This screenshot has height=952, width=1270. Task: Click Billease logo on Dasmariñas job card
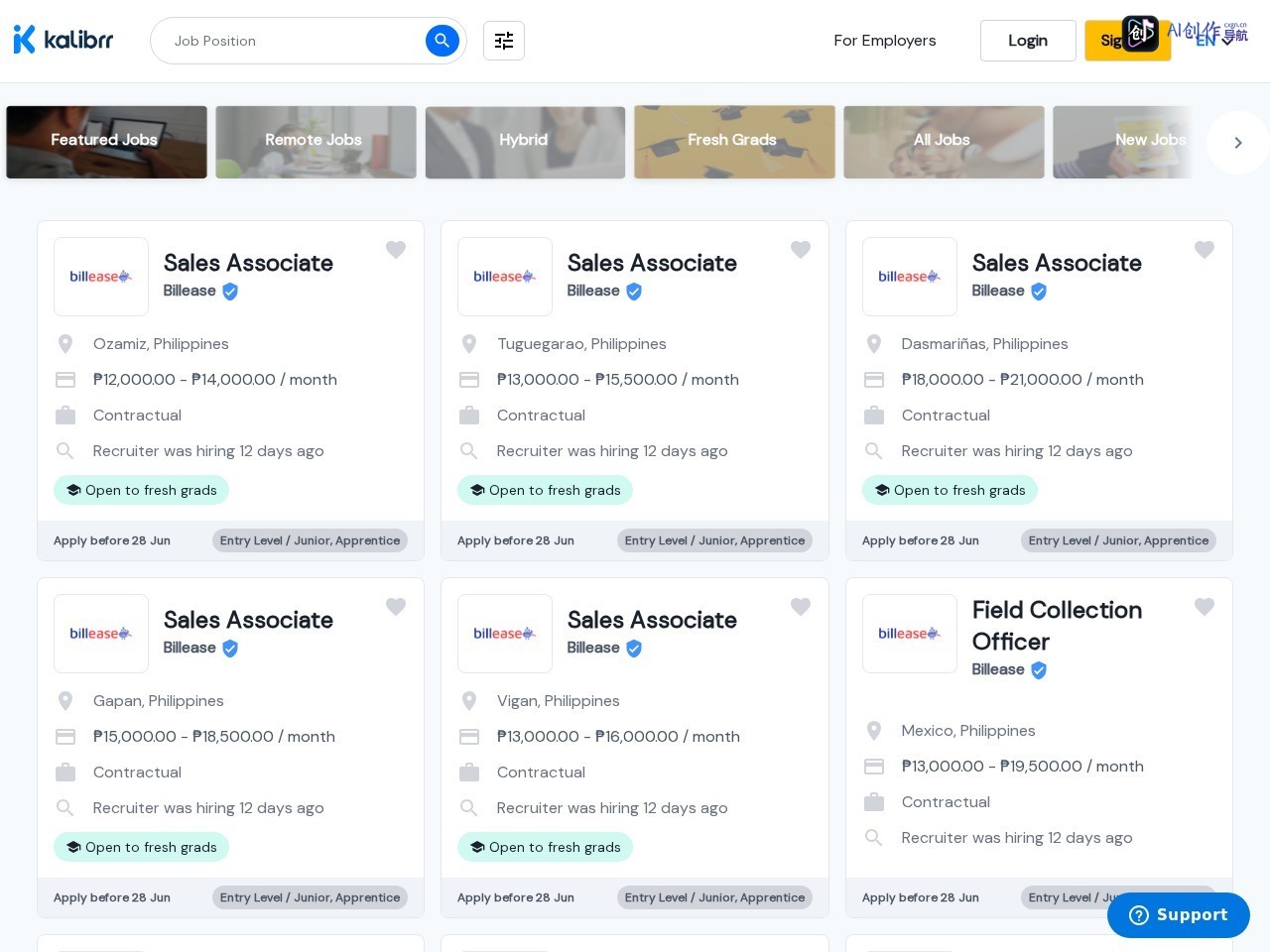pos(910,277)
